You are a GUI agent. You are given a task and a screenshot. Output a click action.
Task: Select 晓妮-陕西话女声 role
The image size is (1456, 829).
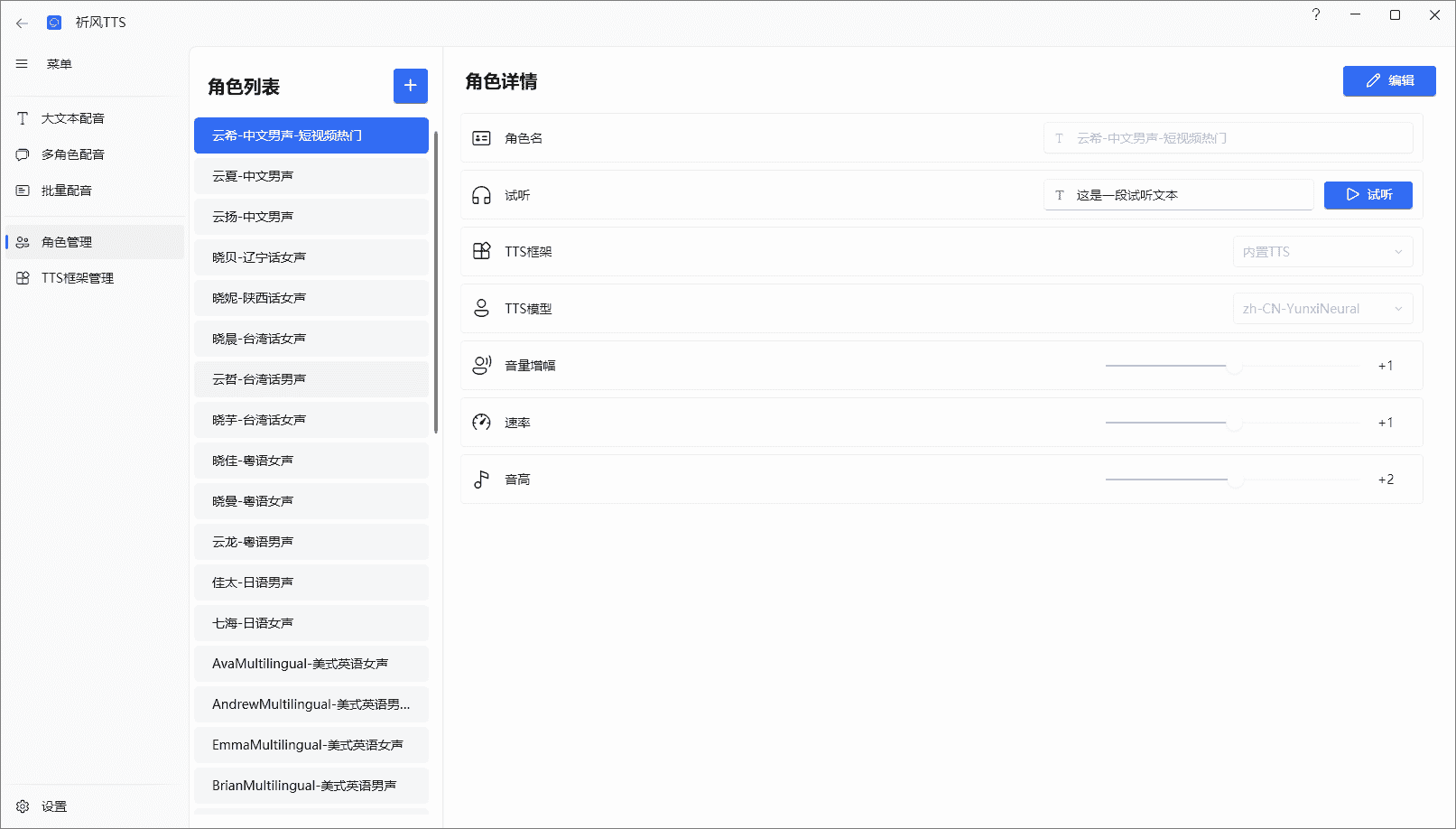pyautogui.click(x=311, y=298)
